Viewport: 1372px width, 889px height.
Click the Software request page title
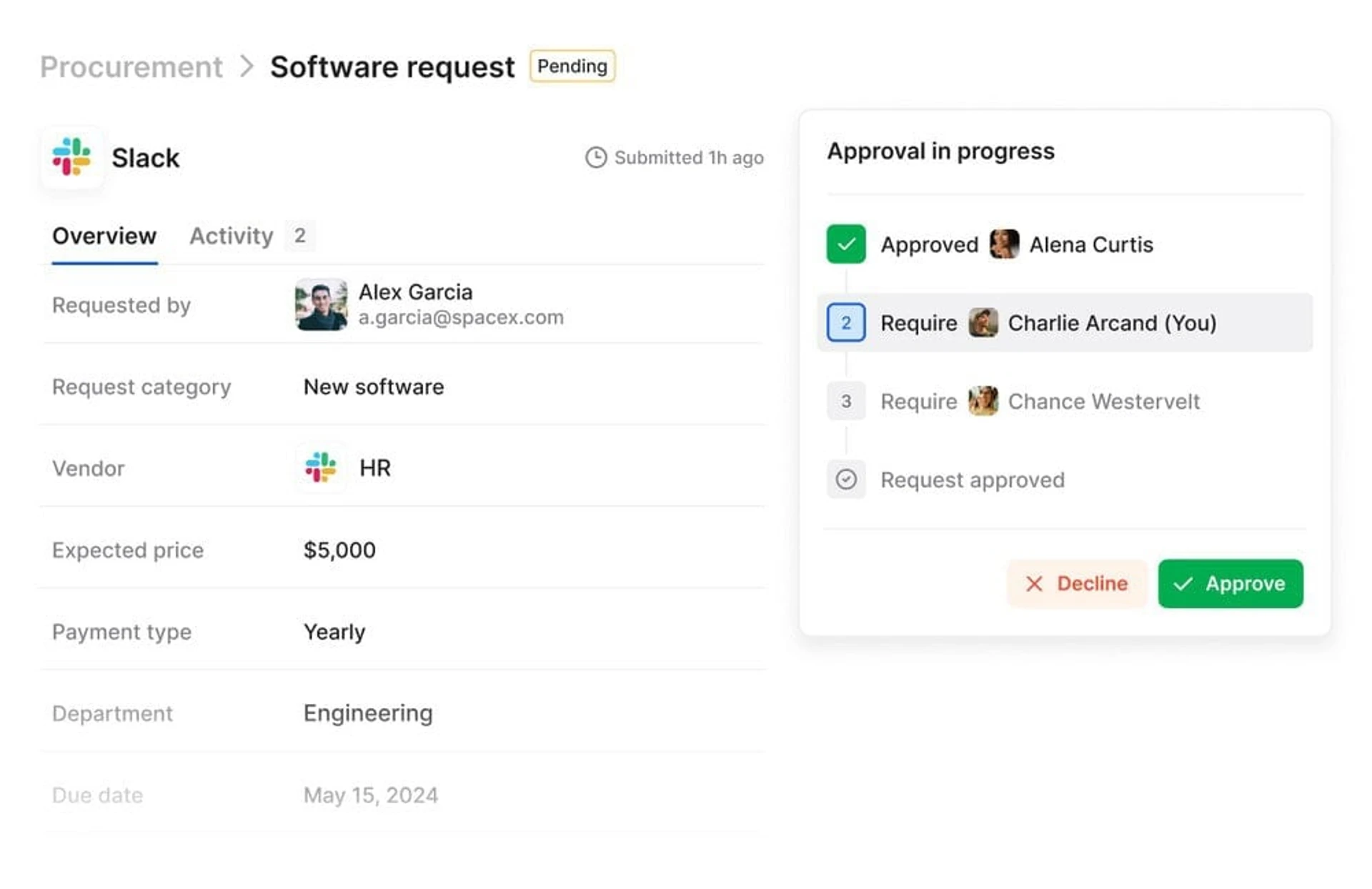pyautogui.click(x=392, y=67)
